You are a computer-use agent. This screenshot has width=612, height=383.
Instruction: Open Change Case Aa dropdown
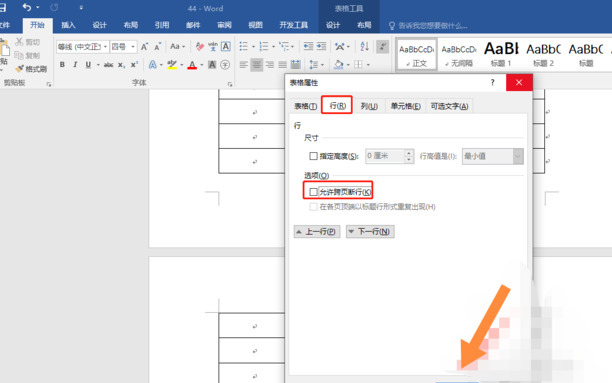177,46
